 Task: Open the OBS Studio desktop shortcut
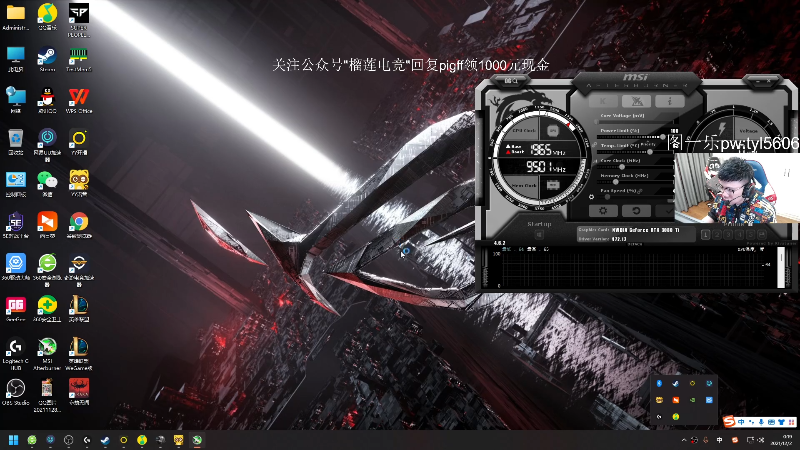pyautogui.click(x=15, y=392)
